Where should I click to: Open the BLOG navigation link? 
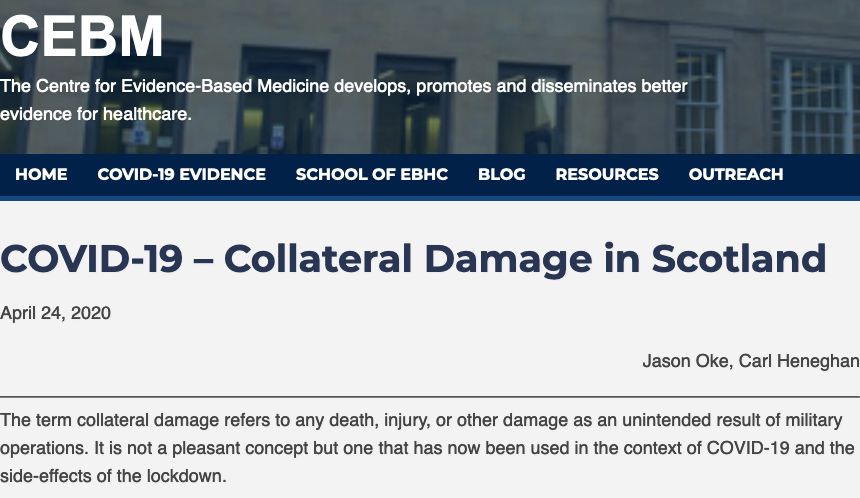click(x=502, y=174)
